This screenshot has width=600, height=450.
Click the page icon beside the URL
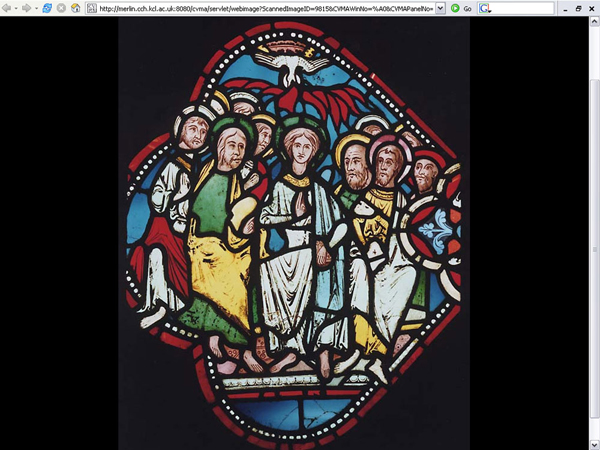click(x=93, y=8)
